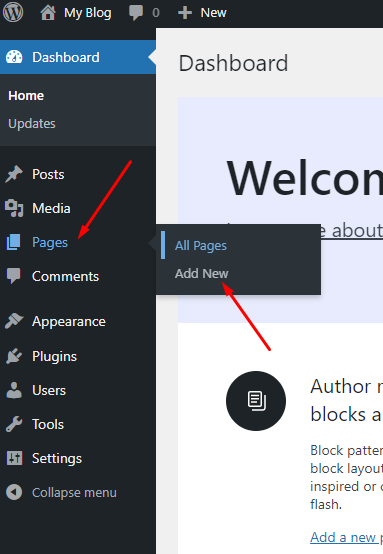The width and height of the screenshot is (383, 554).
Task: Click the Collapse menu arrow icon
Action: pos(14,492)
